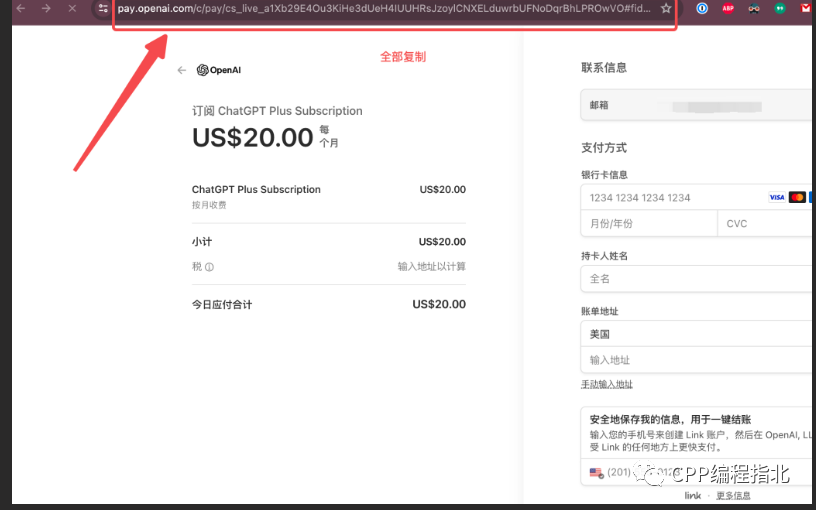
Task: Click the browser back arrow button
Action: tap(20, 8)
